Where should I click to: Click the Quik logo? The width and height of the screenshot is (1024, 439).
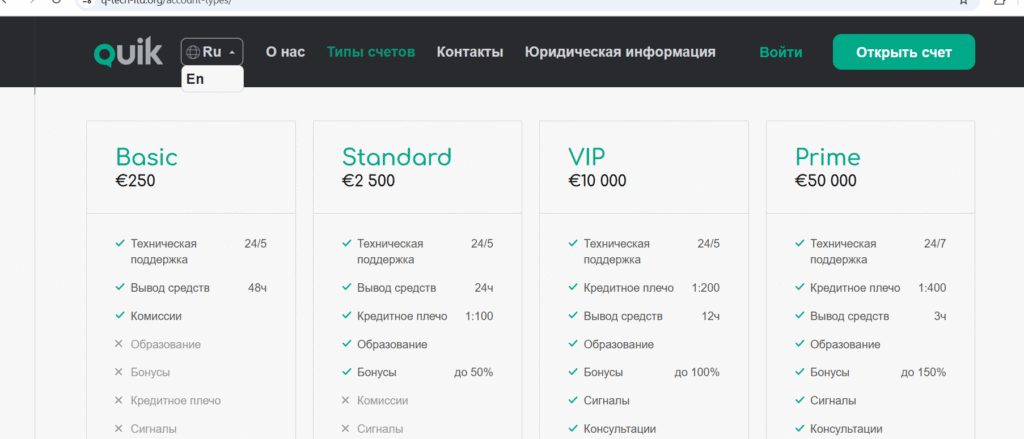coord(128,52)
